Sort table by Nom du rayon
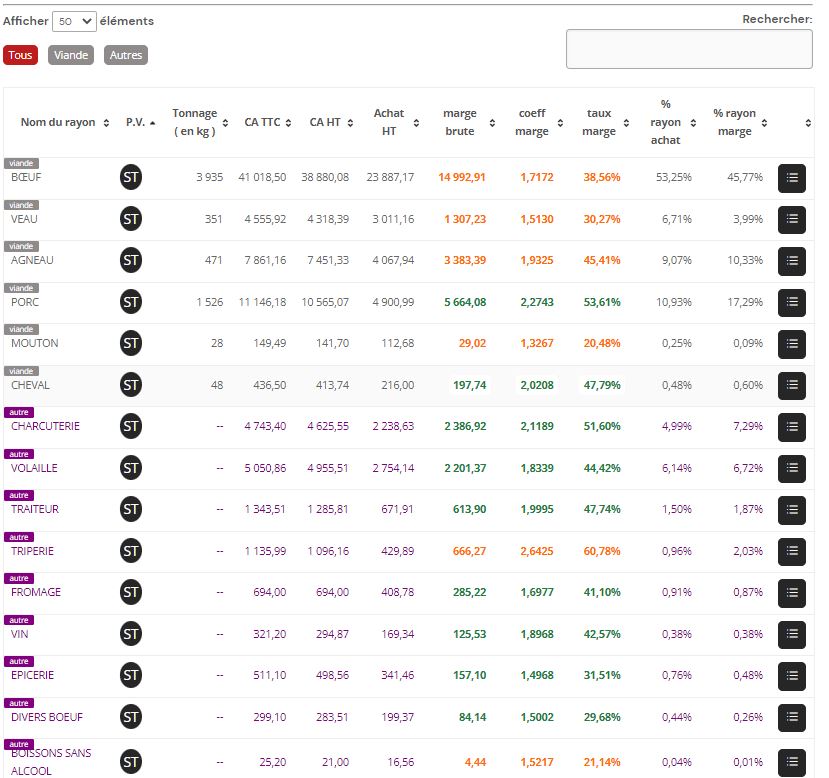829x778 pixels. [x=65, y=122]
